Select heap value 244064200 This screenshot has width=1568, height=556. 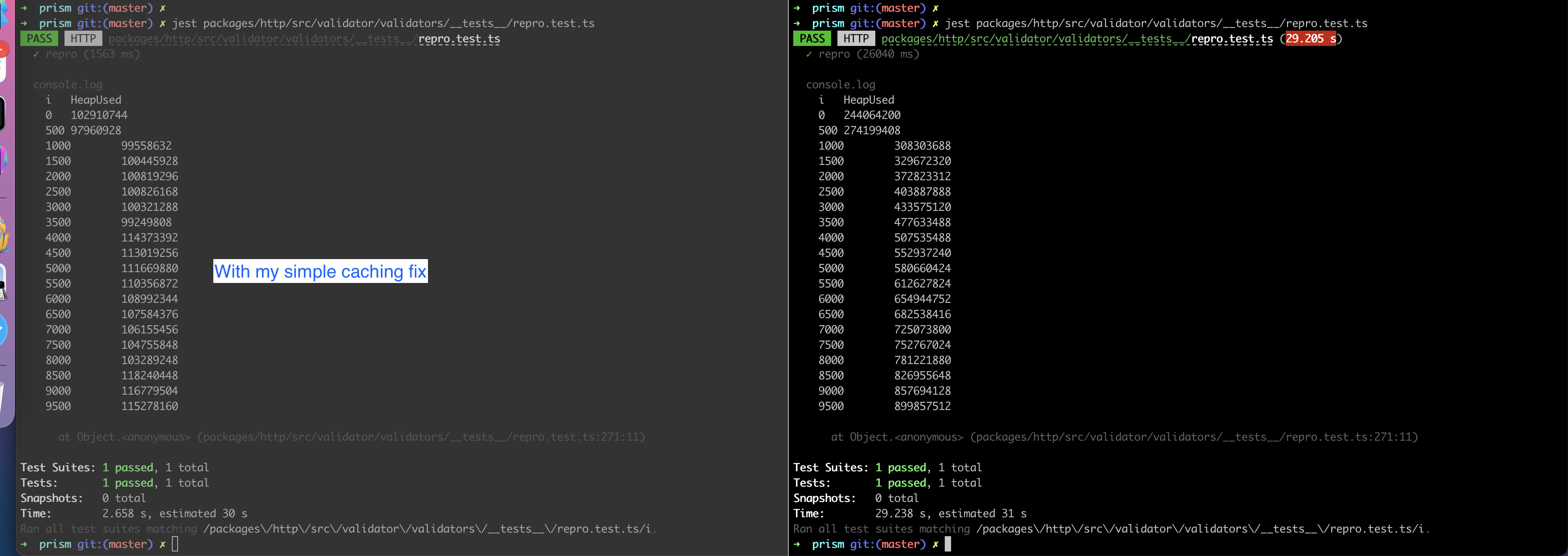click(x=872, y=115)
